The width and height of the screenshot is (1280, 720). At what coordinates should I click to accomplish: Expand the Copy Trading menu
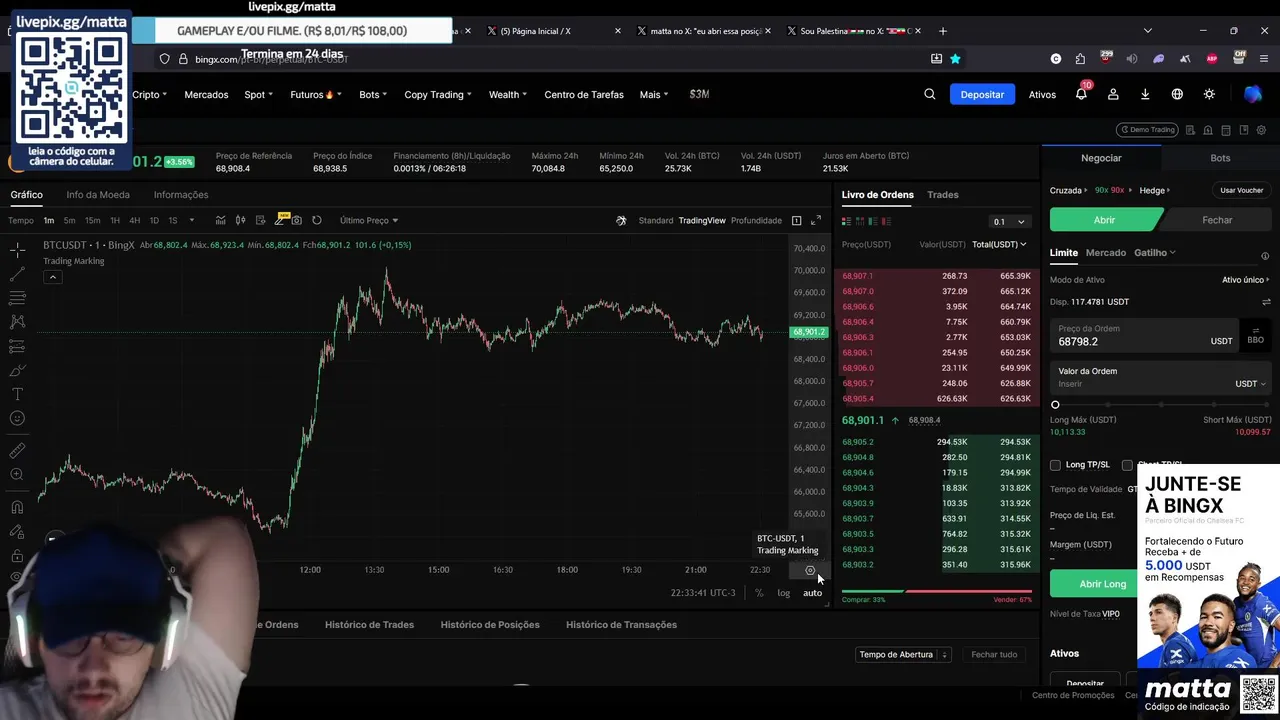[437, 94]
